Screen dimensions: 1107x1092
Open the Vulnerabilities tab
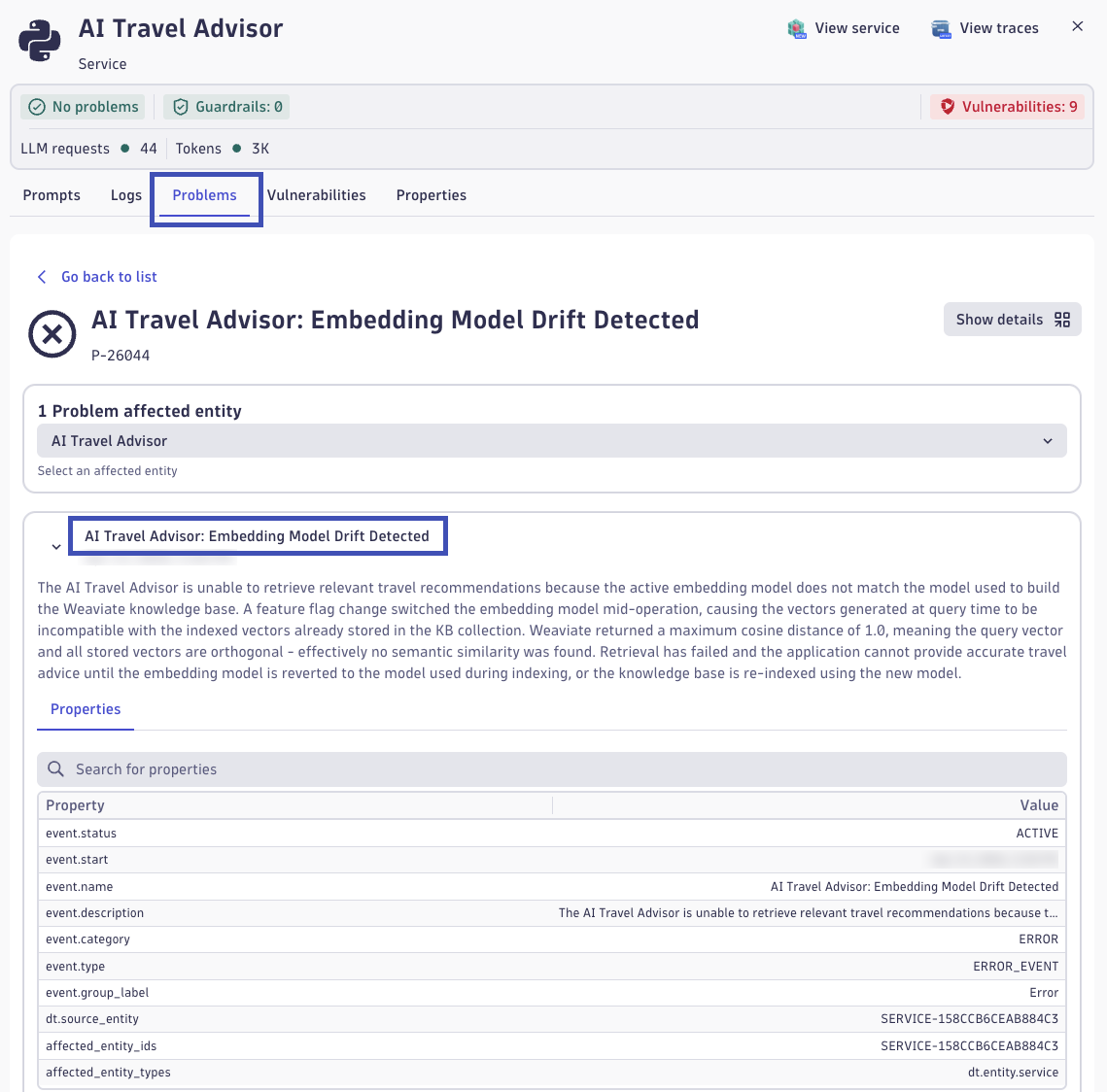coord(316,195)
